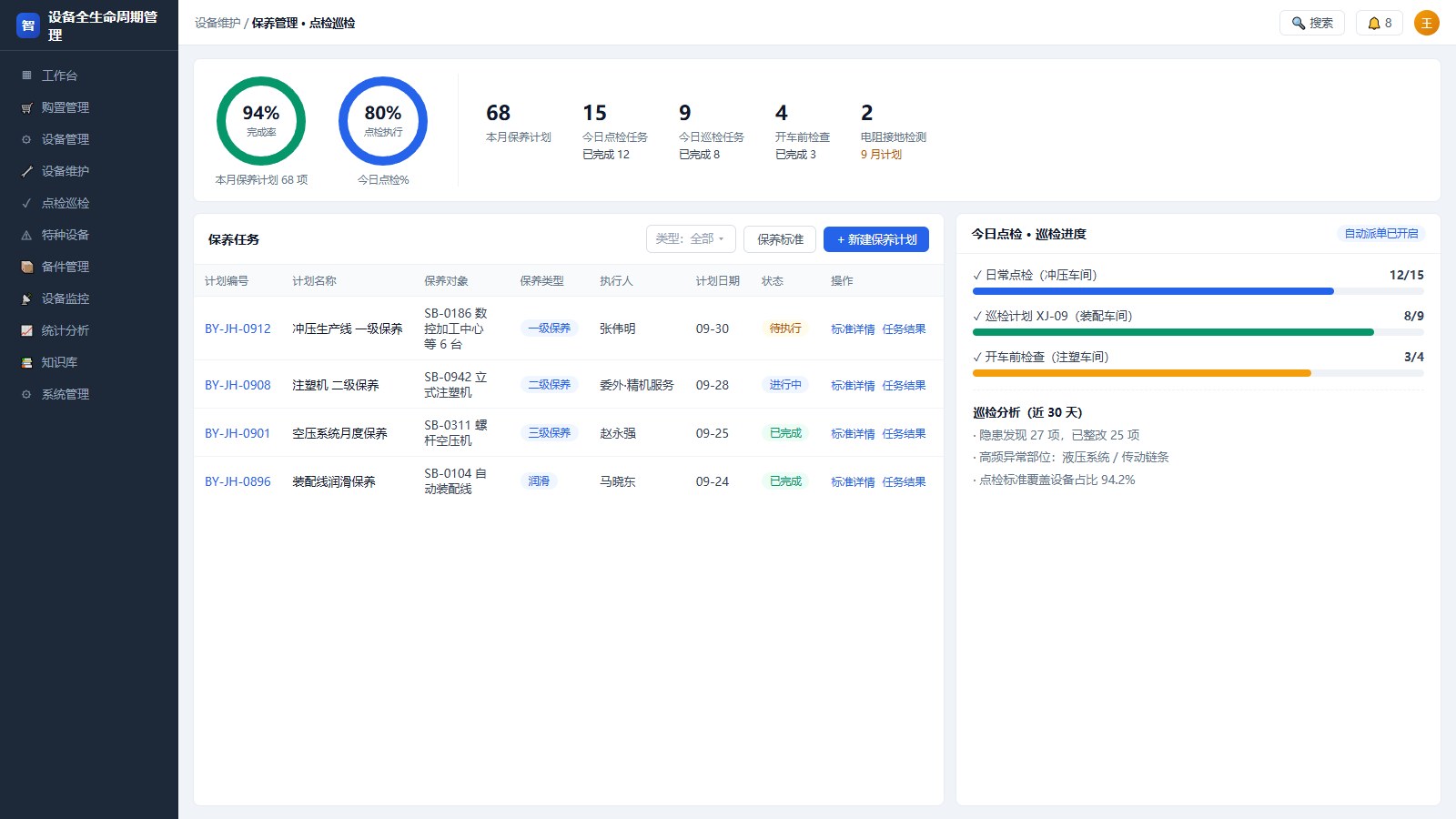Navigate to 统计分析 in sidebar

(89, 330)
